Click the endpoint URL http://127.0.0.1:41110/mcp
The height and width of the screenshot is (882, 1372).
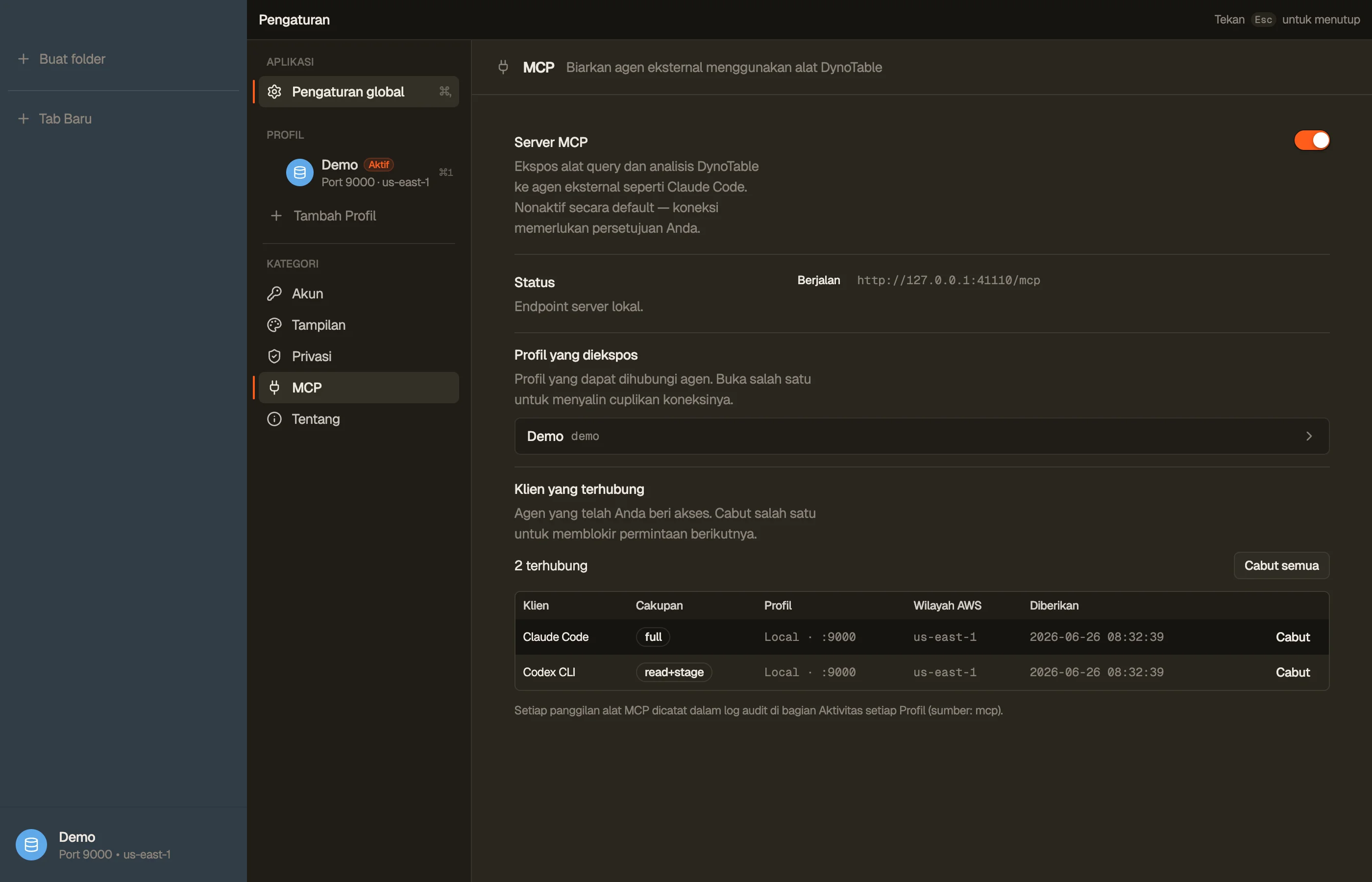(x=948, y=280)
